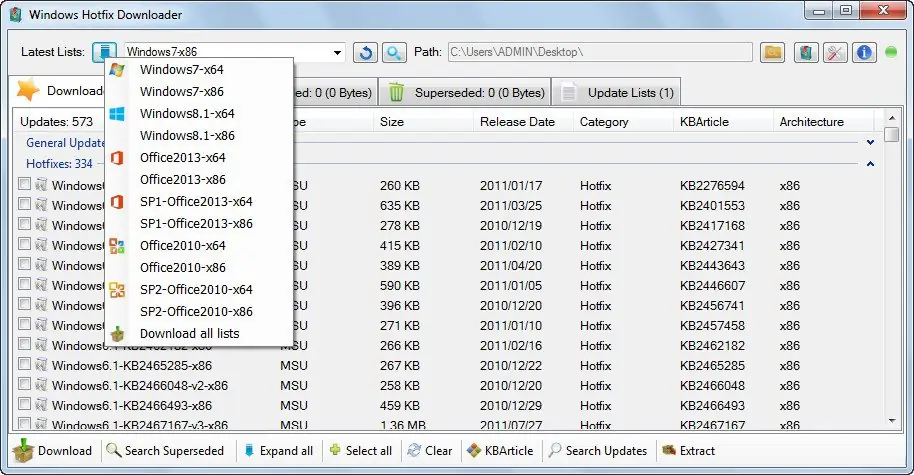This screenshot has width=914, height=475.
Task: Click the package icon of Windows6.1-KB2465285-x86
Action: click(41, 365)
